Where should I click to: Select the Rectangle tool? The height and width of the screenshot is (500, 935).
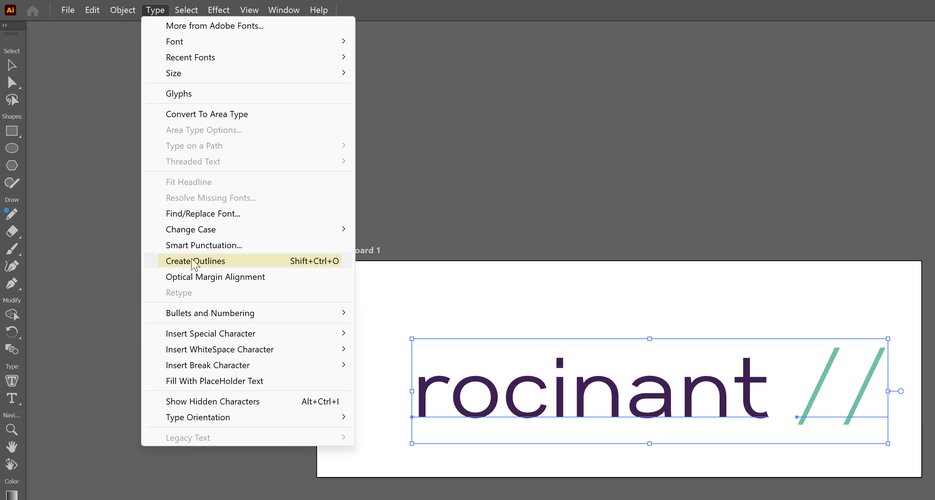pyautogui.click(x=11, y=131)
